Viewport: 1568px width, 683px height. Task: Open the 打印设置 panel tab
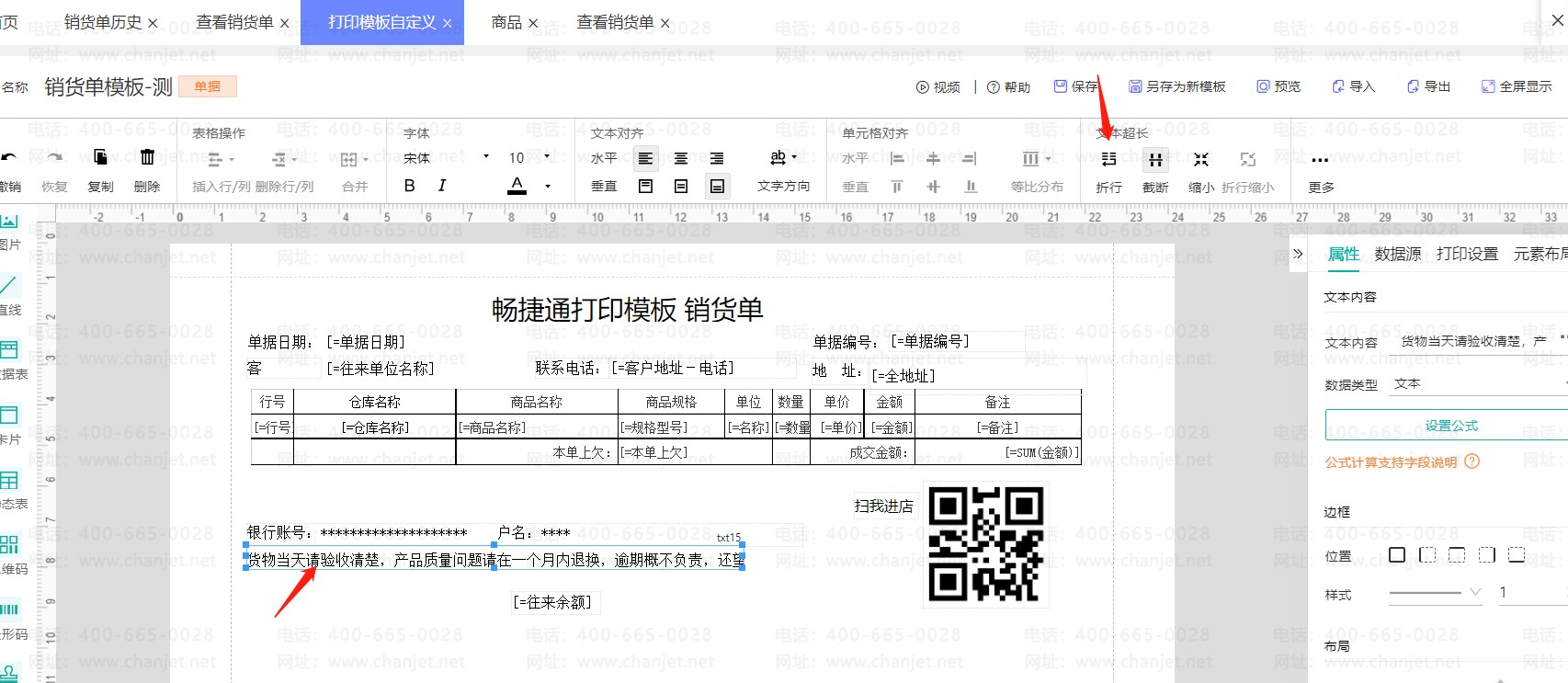coord(1467,254)
